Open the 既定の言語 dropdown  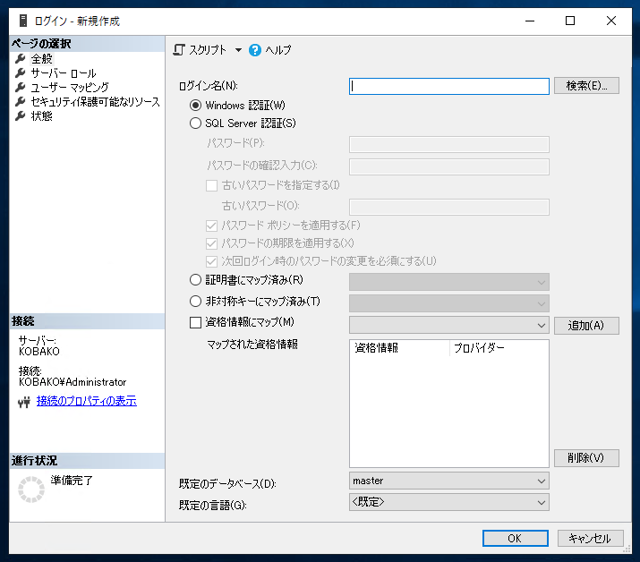pos(449,502)
